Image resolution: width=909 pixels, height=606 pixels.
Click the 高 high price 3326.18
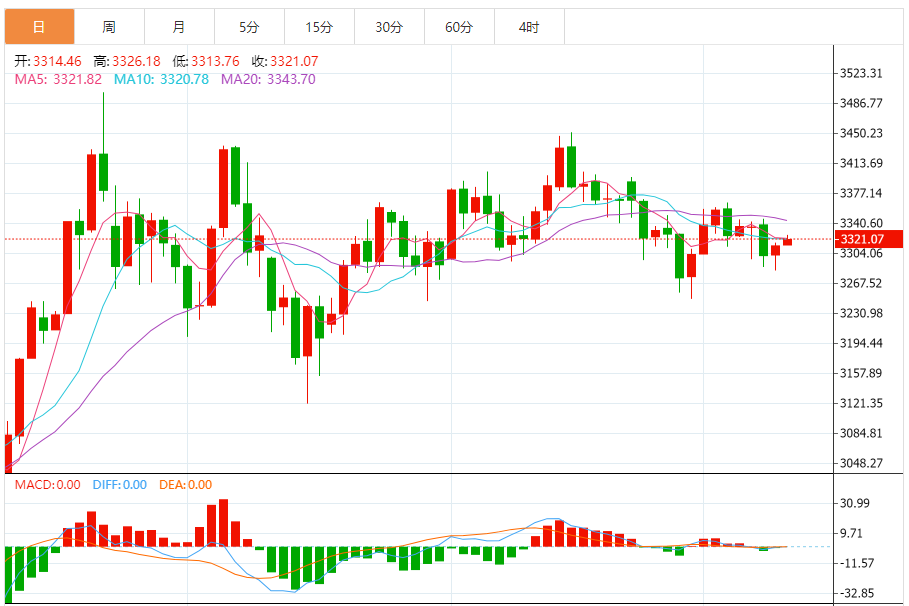tap(127, 61)
